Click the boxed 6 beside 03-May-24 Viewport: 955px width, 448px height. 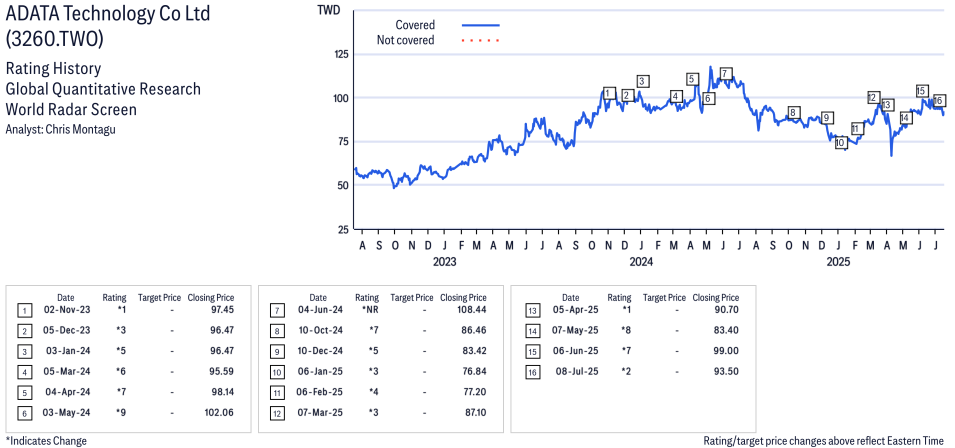click(24, 413)
